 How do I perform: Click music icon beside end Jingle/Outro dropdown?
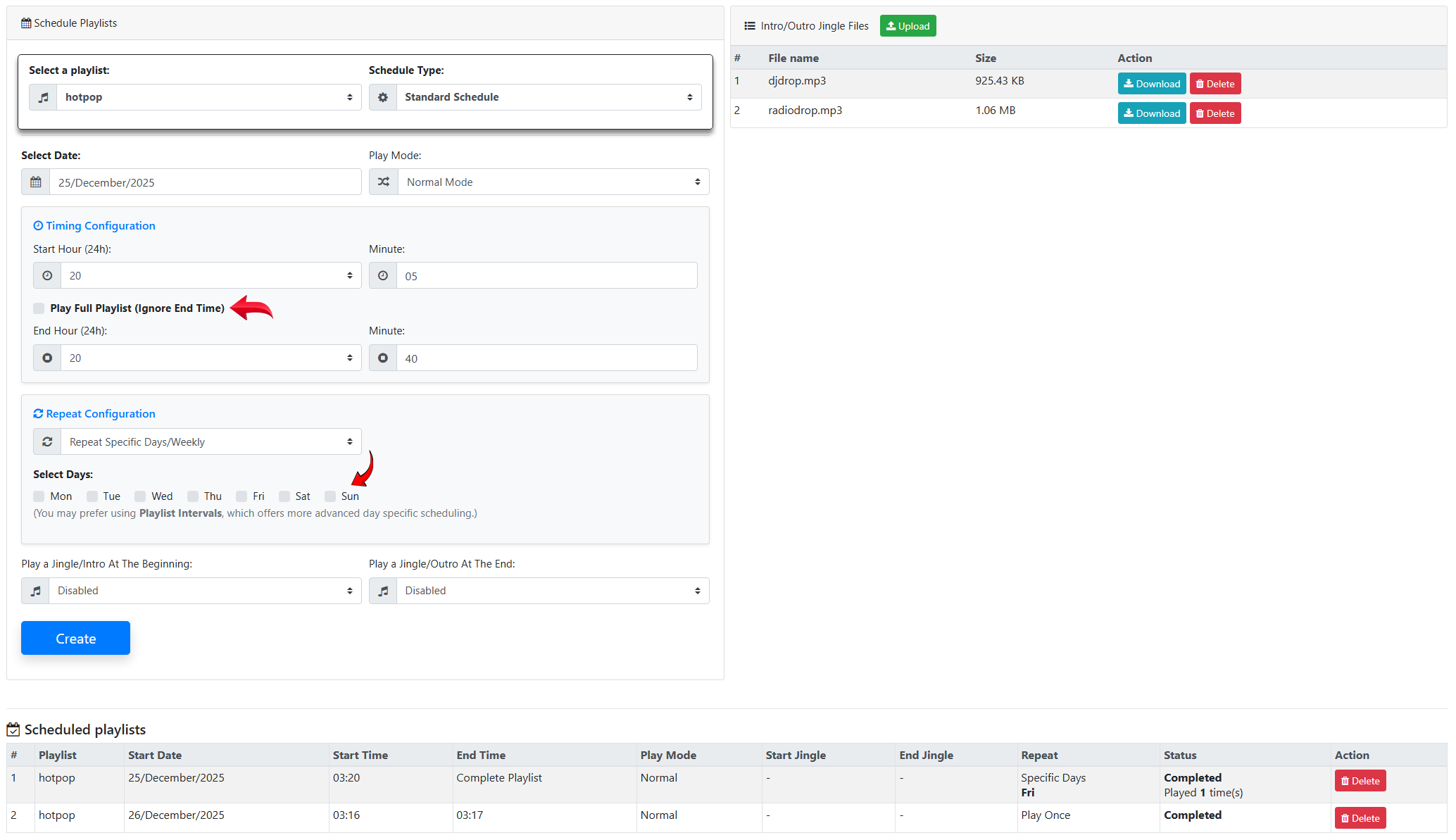coord(383,591)
